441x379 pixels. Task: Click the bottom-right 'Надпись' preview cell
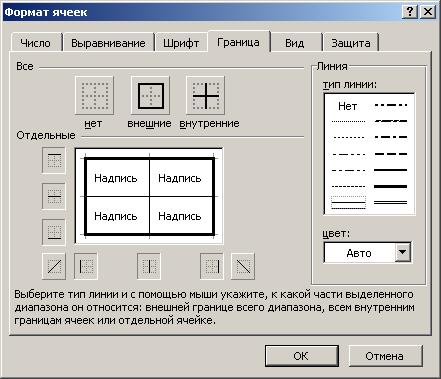pyautogui.click(x=180, y=216)
